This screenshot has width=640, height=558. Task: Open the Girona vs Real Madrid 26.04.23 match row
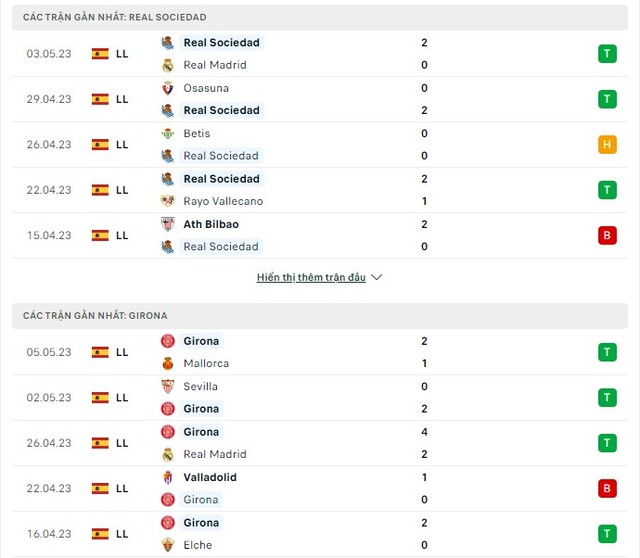pos(320,443)
